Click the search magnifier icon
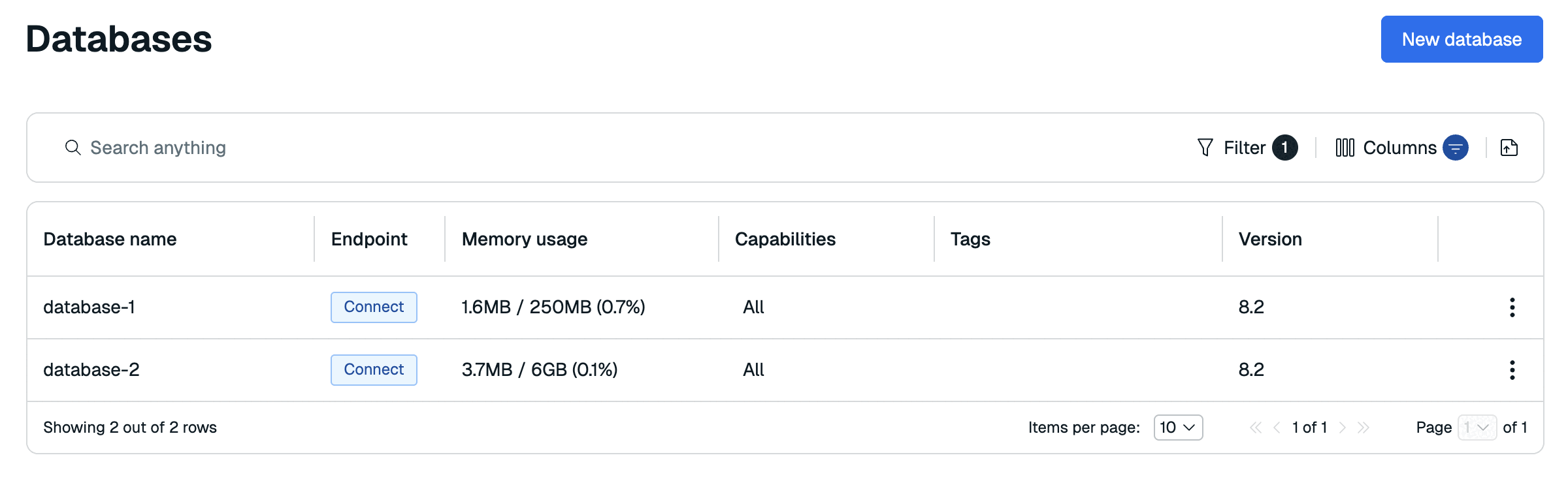The width and height of the screenshot is (1568, 483). coord(73,148)
